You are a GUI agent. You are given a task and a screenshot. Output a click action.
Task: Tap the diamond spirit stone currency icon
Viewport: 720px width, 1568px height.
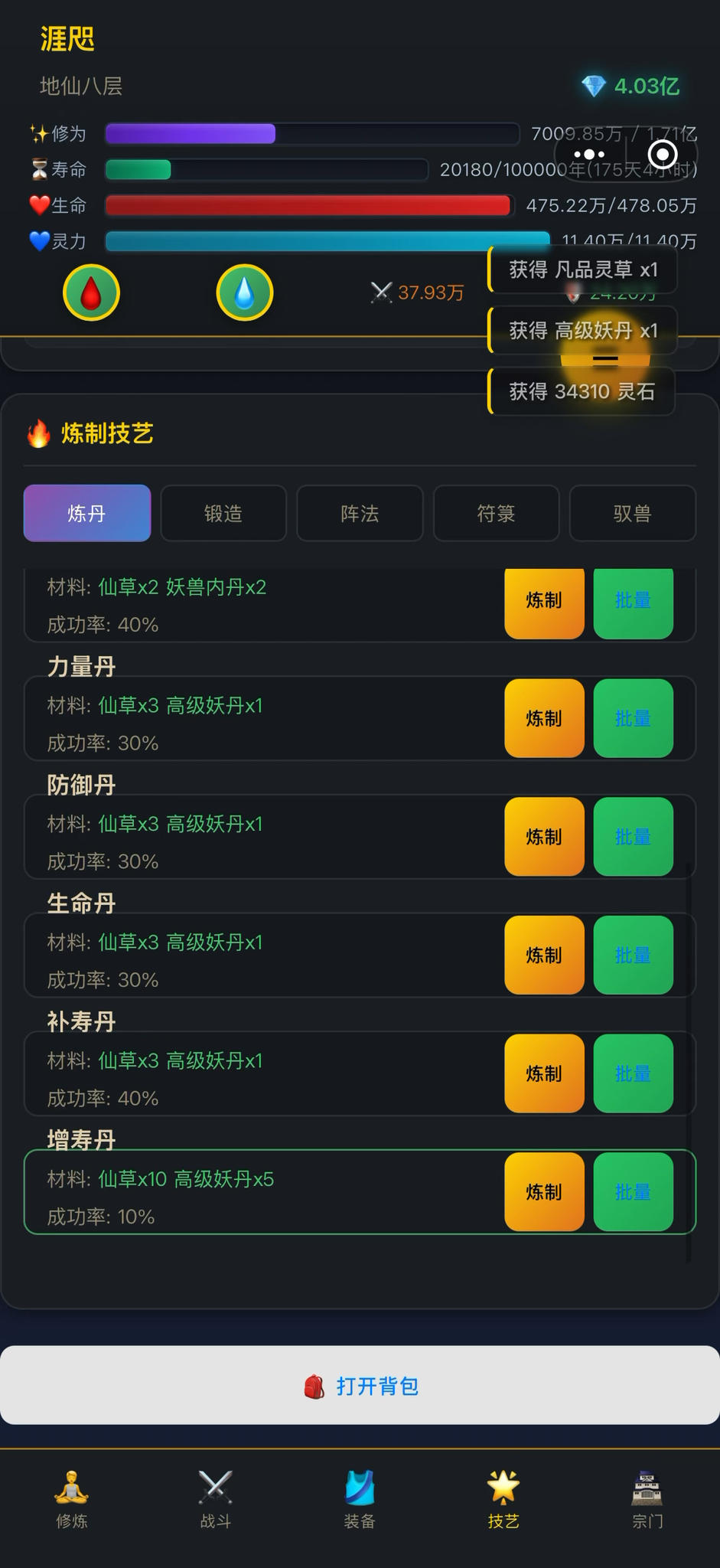(594, 86)
